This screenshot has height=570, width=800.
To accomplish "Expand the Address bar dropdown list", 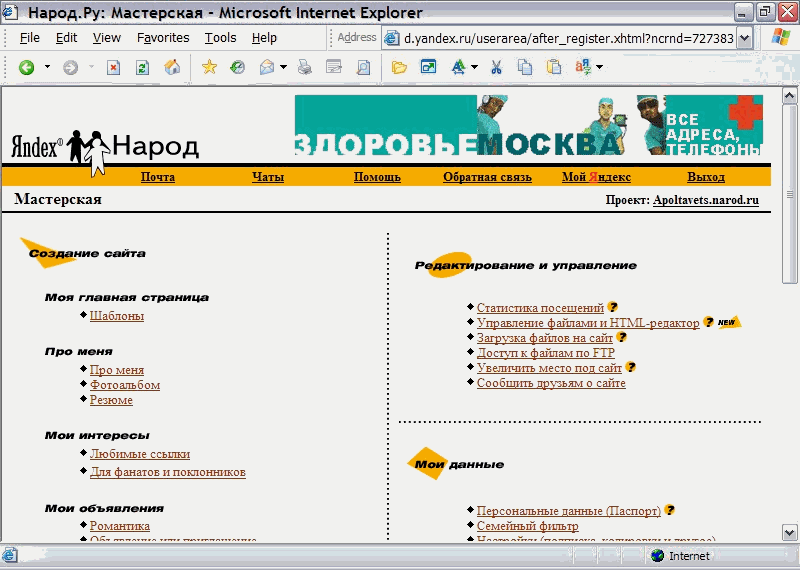I will click(x=745, y=38).
